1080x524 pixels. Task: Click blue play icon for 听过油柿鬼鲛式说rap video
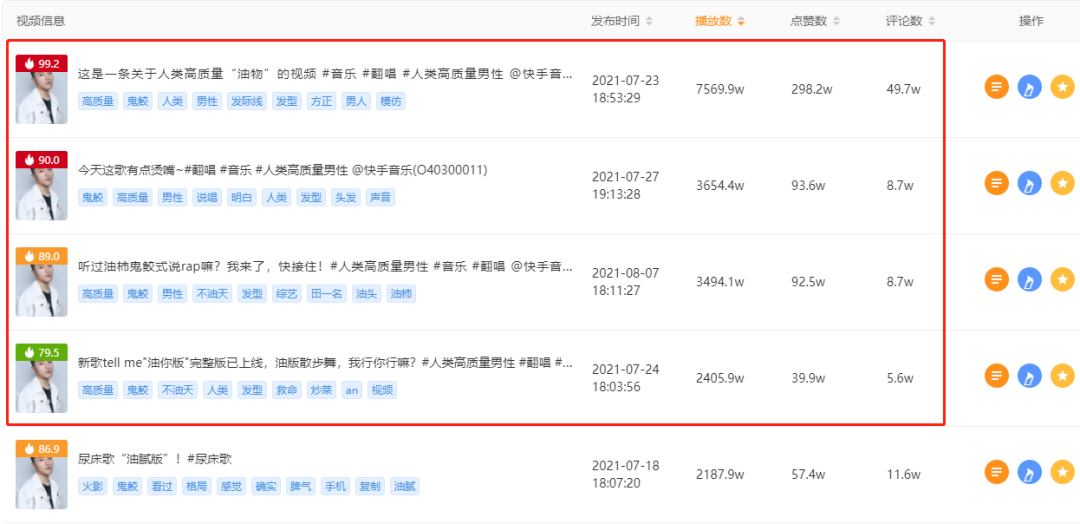(x=1030, y=280)
